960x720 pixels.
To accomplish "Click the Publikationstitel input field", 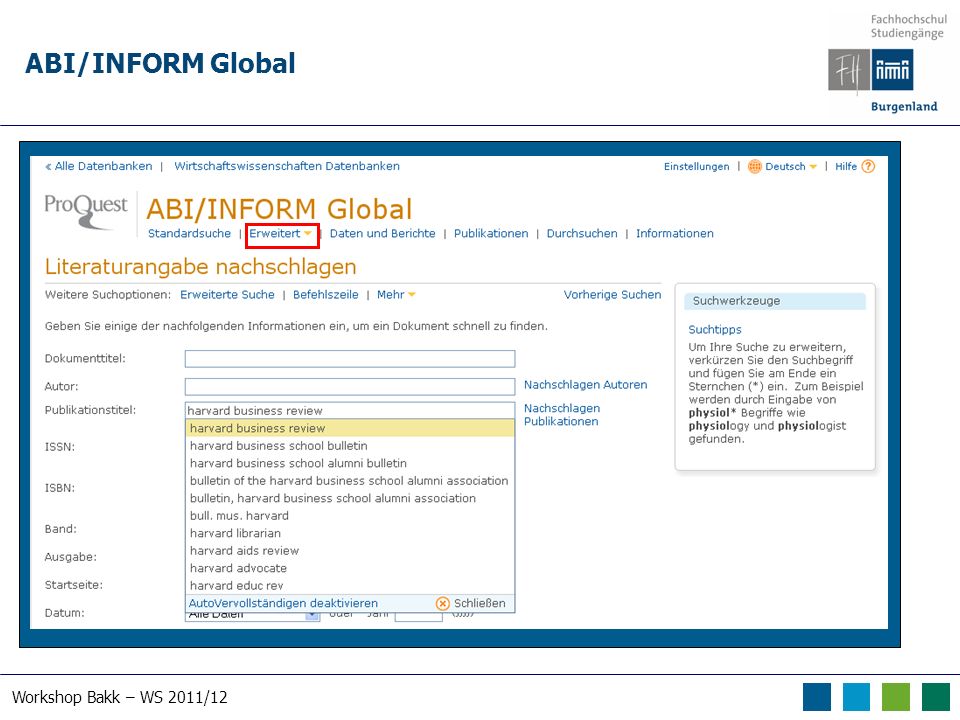I will [350, 410].
